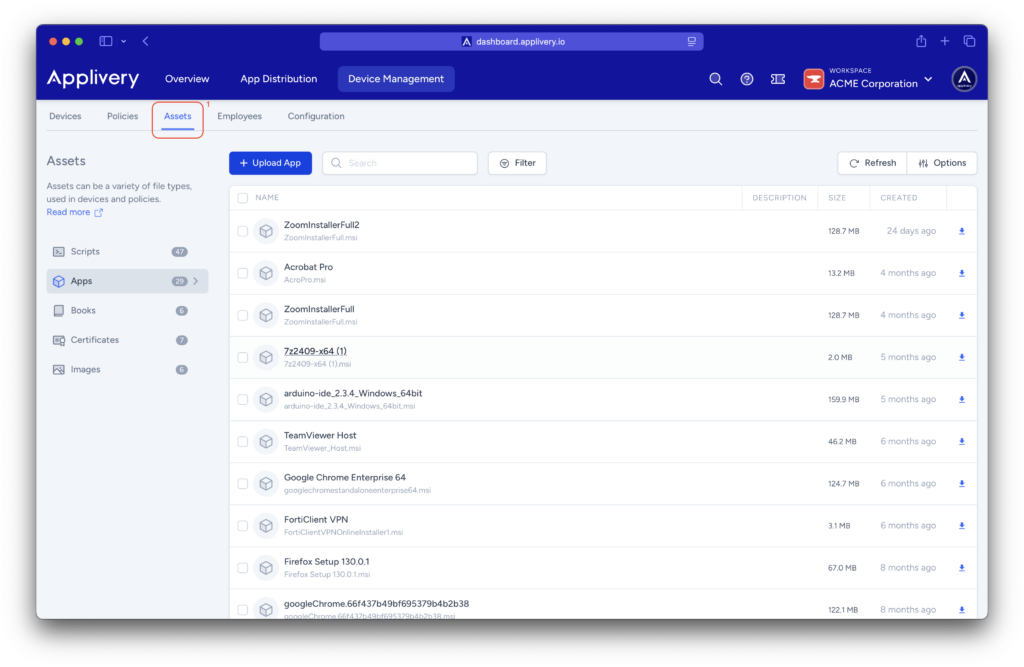Open the Filter dropdown
This screenshot has height=667, width=1024.
pyautogui.click(x=517, y=163)
